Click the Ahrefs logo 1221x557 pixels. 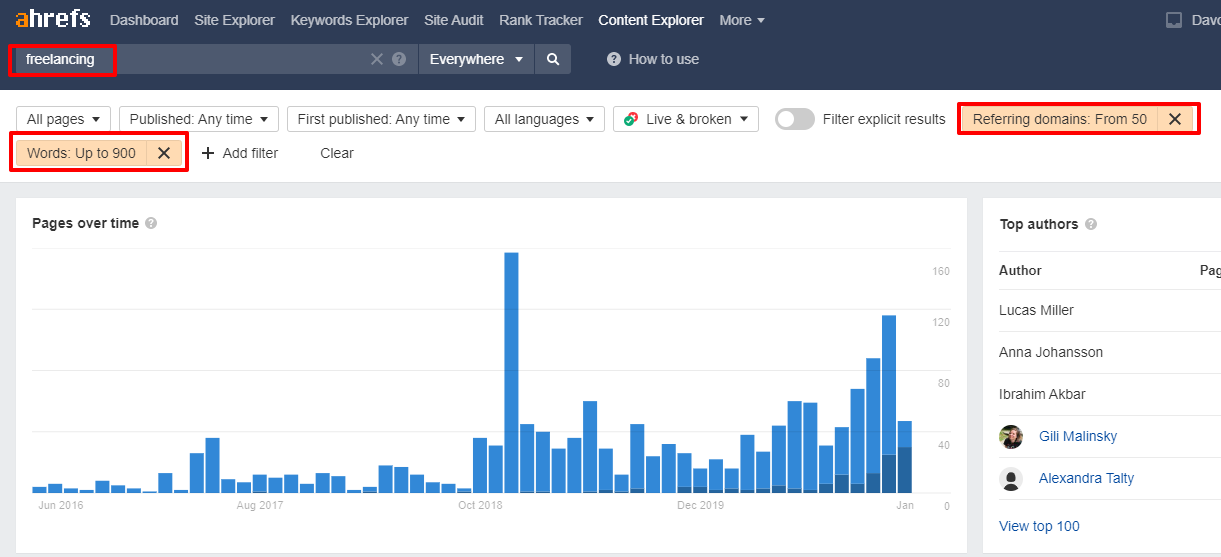coord(53,19)
